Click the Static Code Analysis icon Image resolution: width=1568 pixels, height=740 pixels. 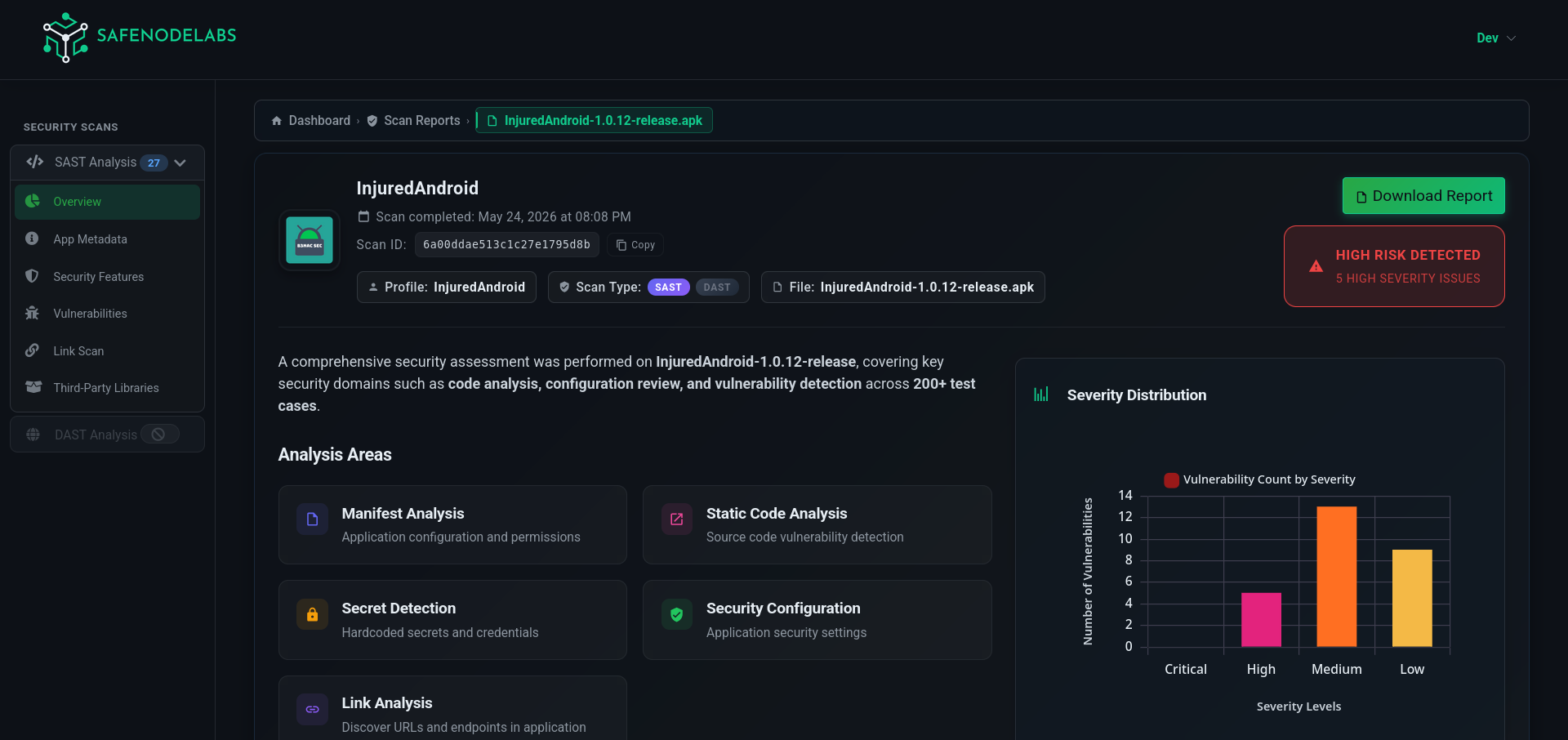(676, 519)
